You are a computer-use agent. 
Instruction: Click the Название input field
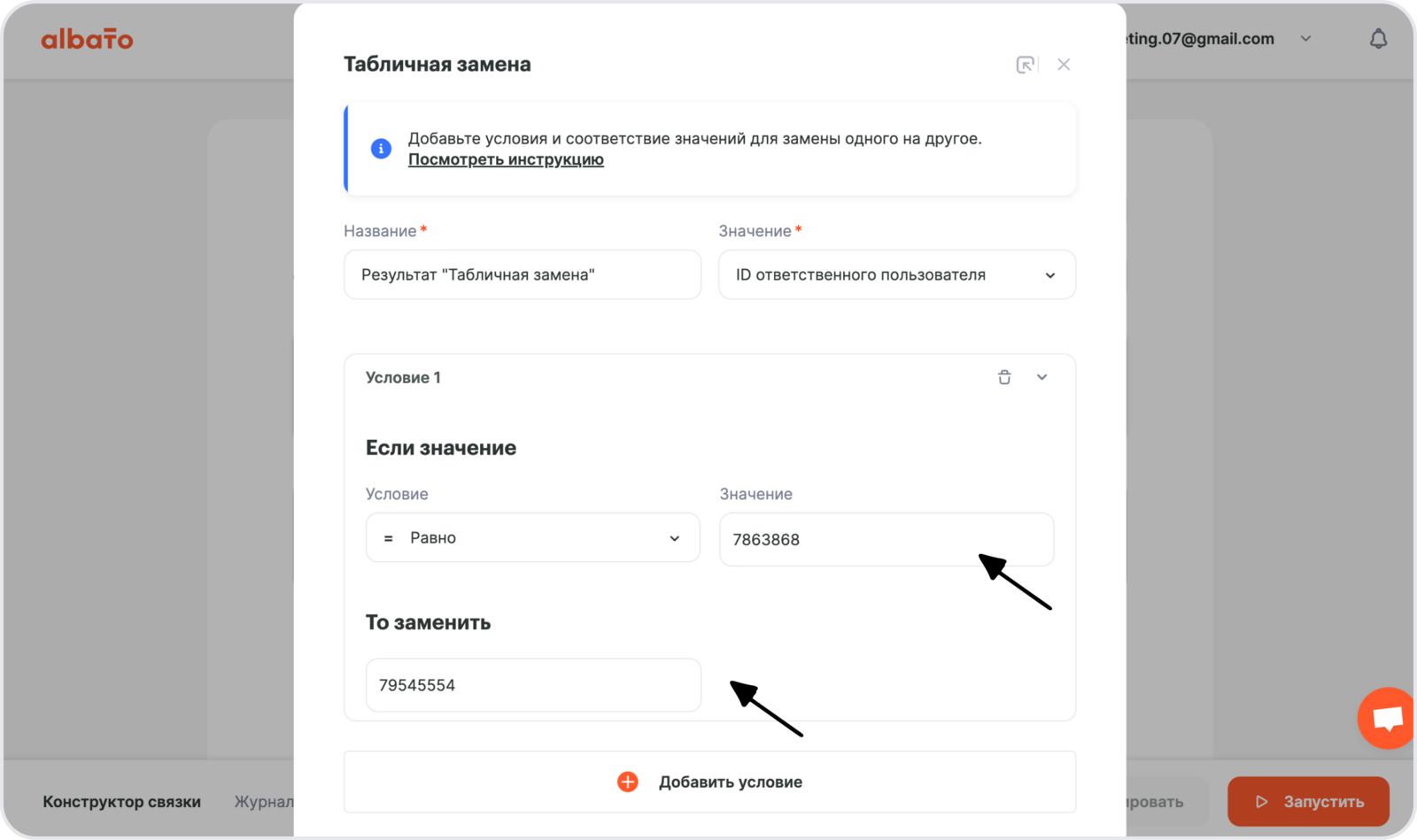(x=522, y=275)
